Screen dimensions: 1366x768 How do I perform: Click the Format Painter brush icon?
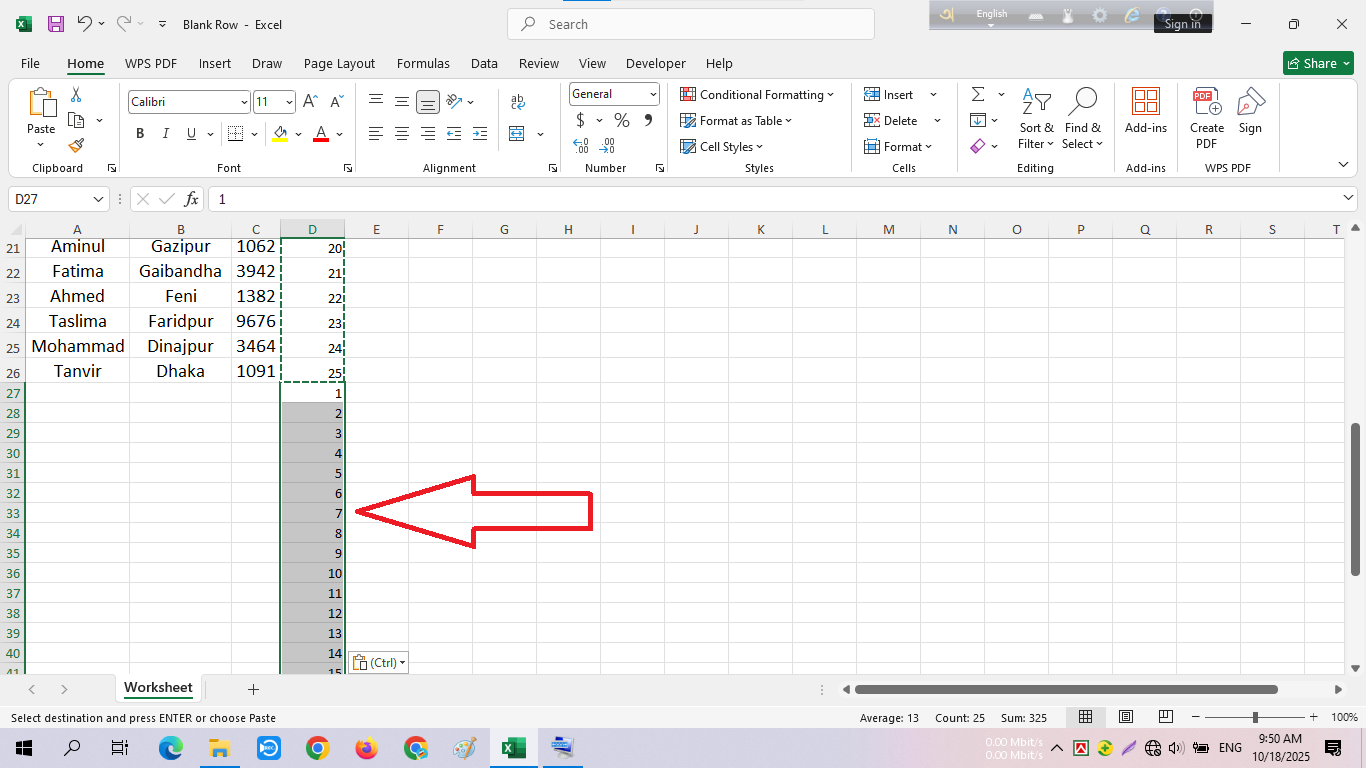point(76,145)
